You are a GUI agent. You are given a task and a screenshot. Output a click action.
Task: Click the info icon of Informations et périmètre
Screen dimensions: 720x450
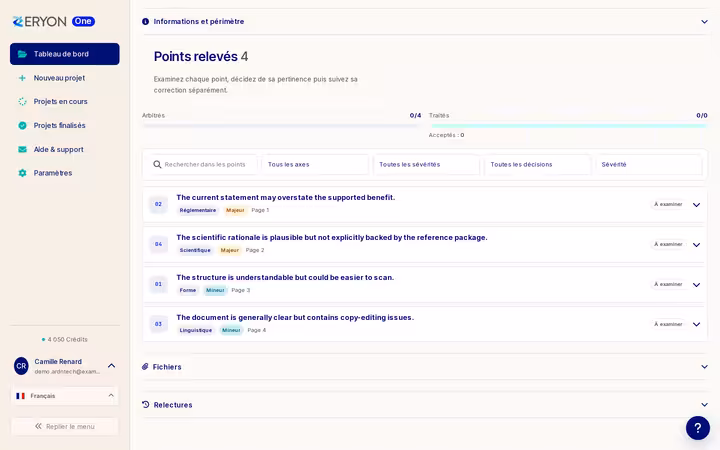pos(146,22)
